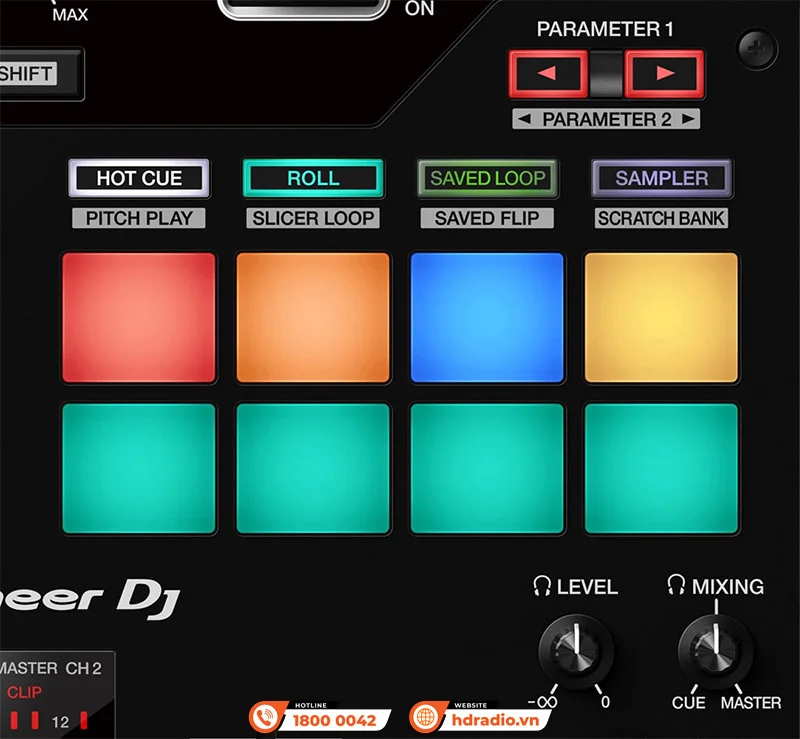Click the SAVED FLIP label
The height and width of the screenshot is (739, 800).
[487, 218]
